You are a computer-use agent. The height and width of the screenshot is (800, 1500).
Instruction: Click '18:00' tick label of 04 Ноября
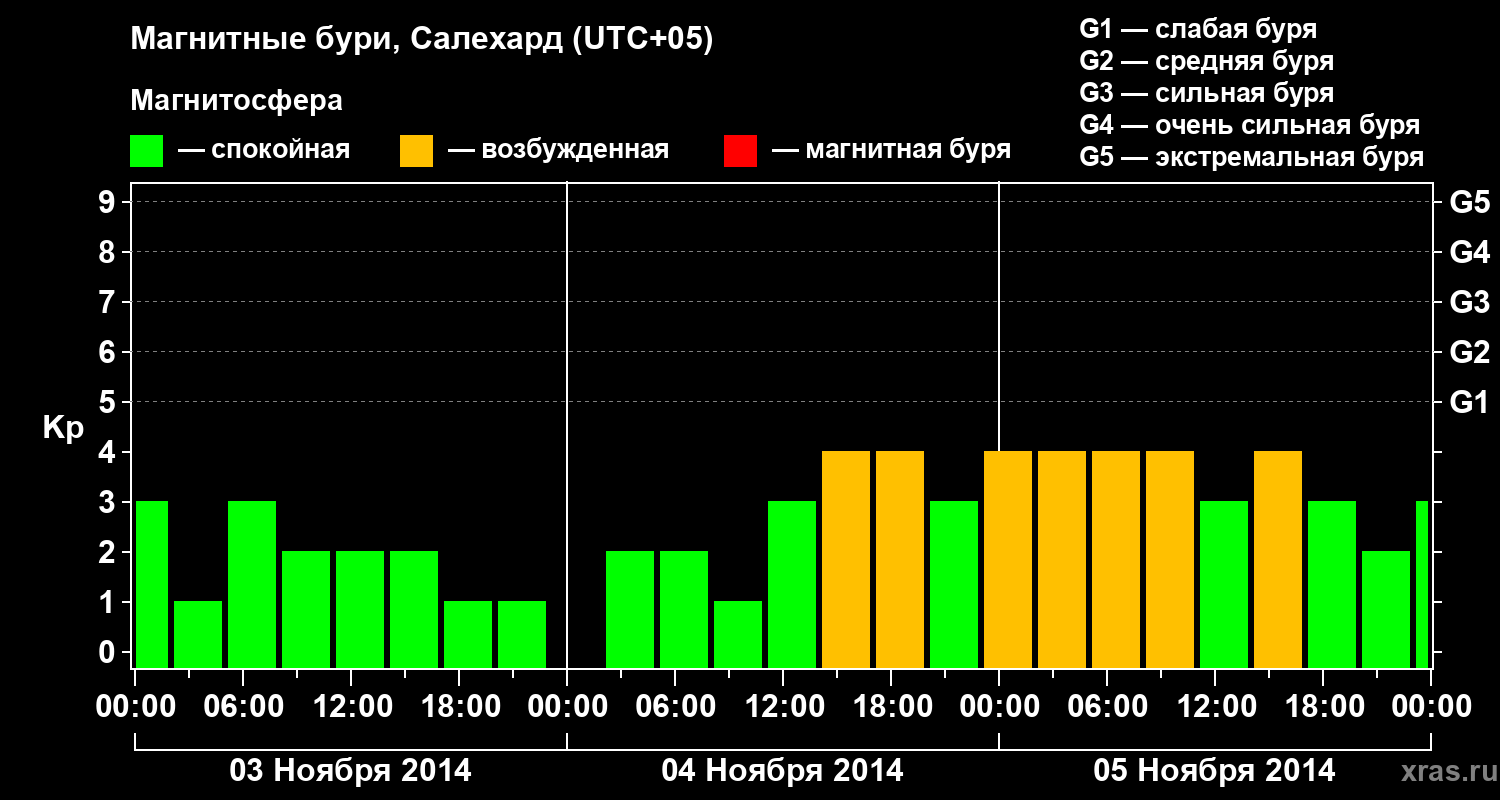tap(891, 706)
